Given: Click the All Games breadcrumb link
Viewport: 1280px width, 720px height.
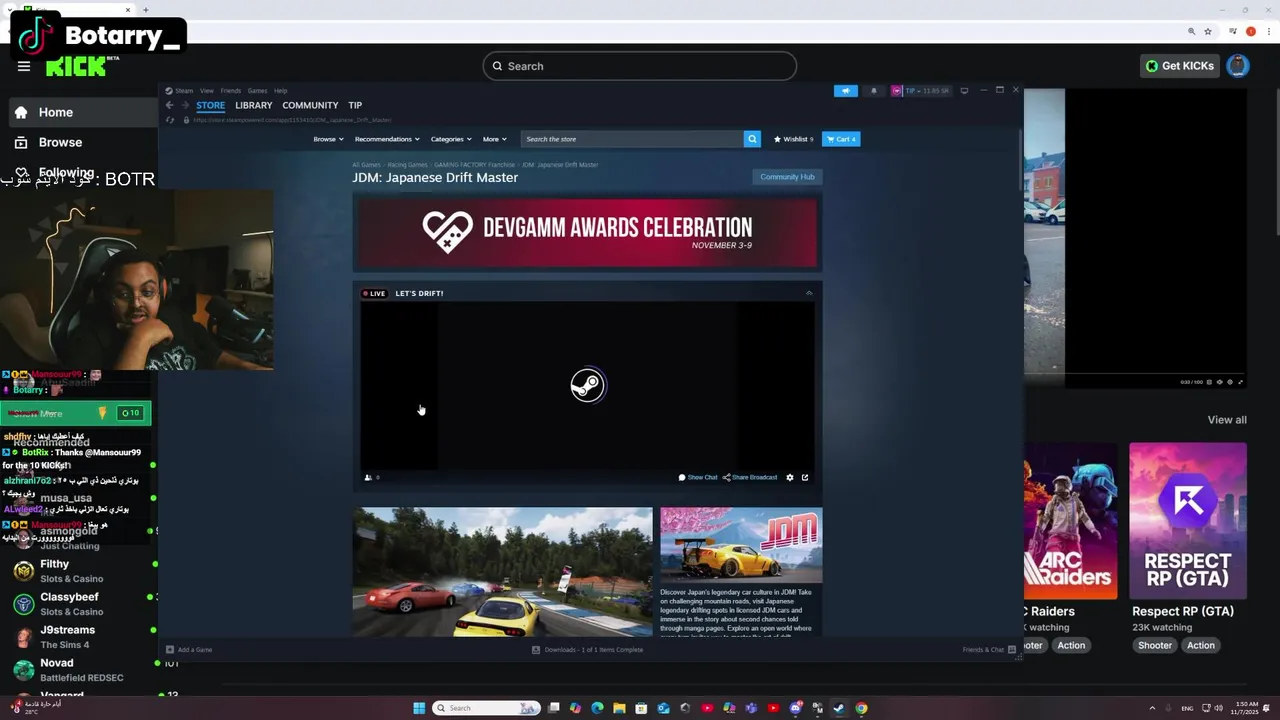Looking at the screenshot, I should (366, 164).
